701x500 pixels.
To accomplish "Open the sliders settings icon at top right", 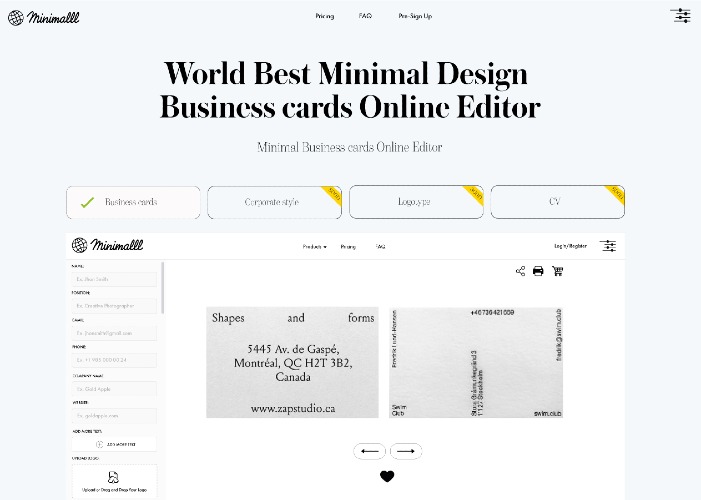I will click(682, 16).
